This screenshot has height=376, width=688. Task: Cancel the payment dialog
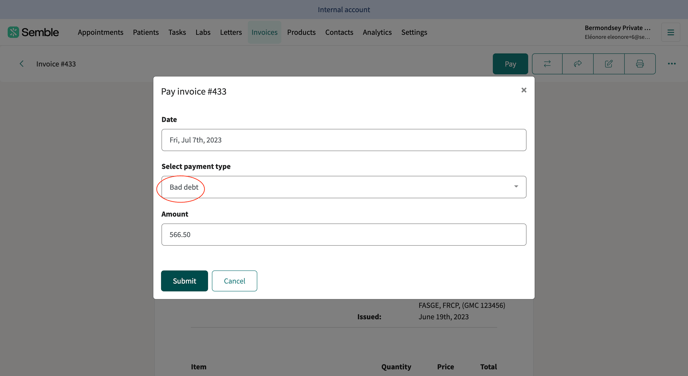[x=234, y=281]
